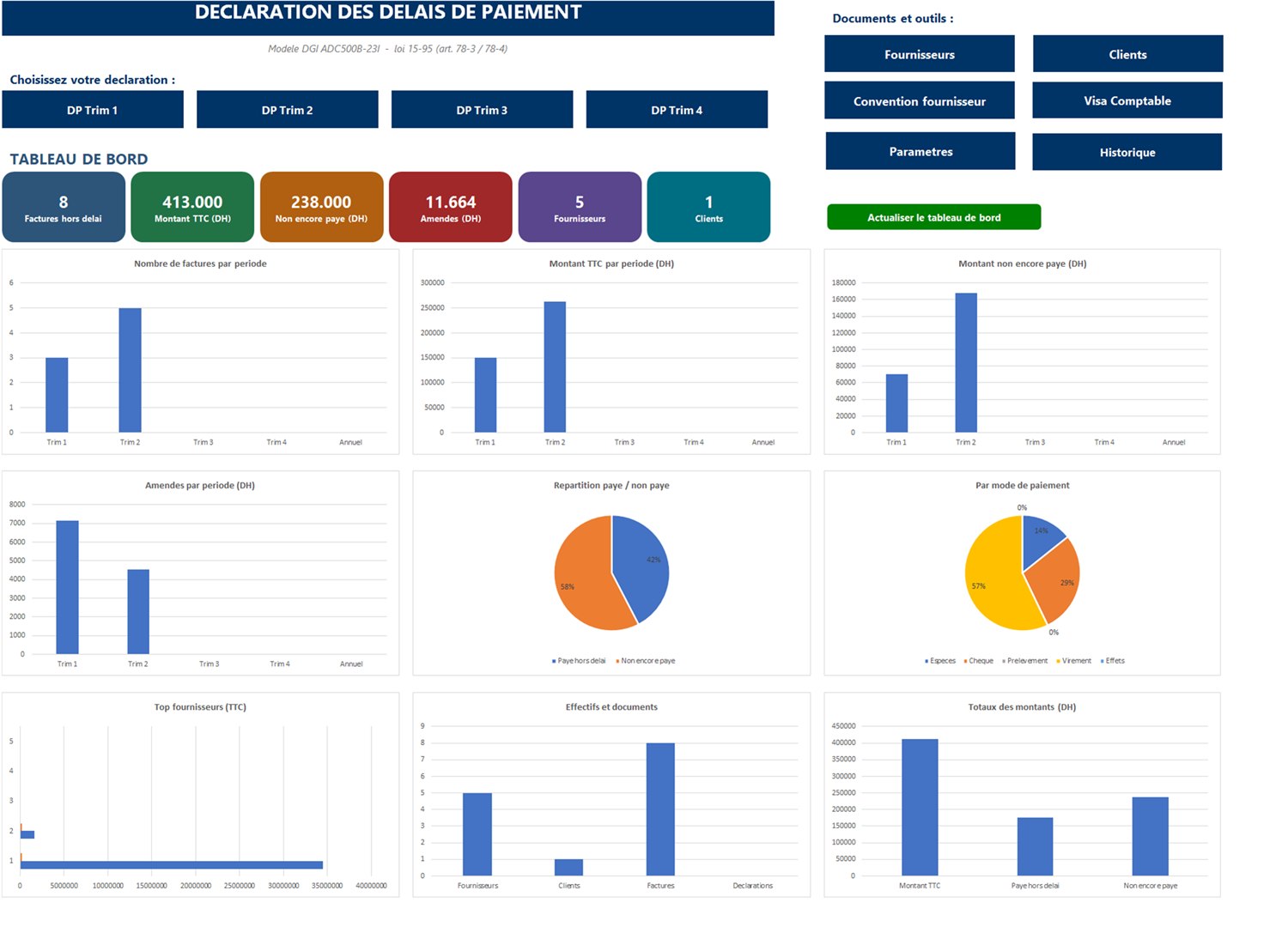The width and height of the screenshot is (1288, 927).
Task: Click the Fournisseurs bar in Effectifs et documents
Action: (477, 834)
